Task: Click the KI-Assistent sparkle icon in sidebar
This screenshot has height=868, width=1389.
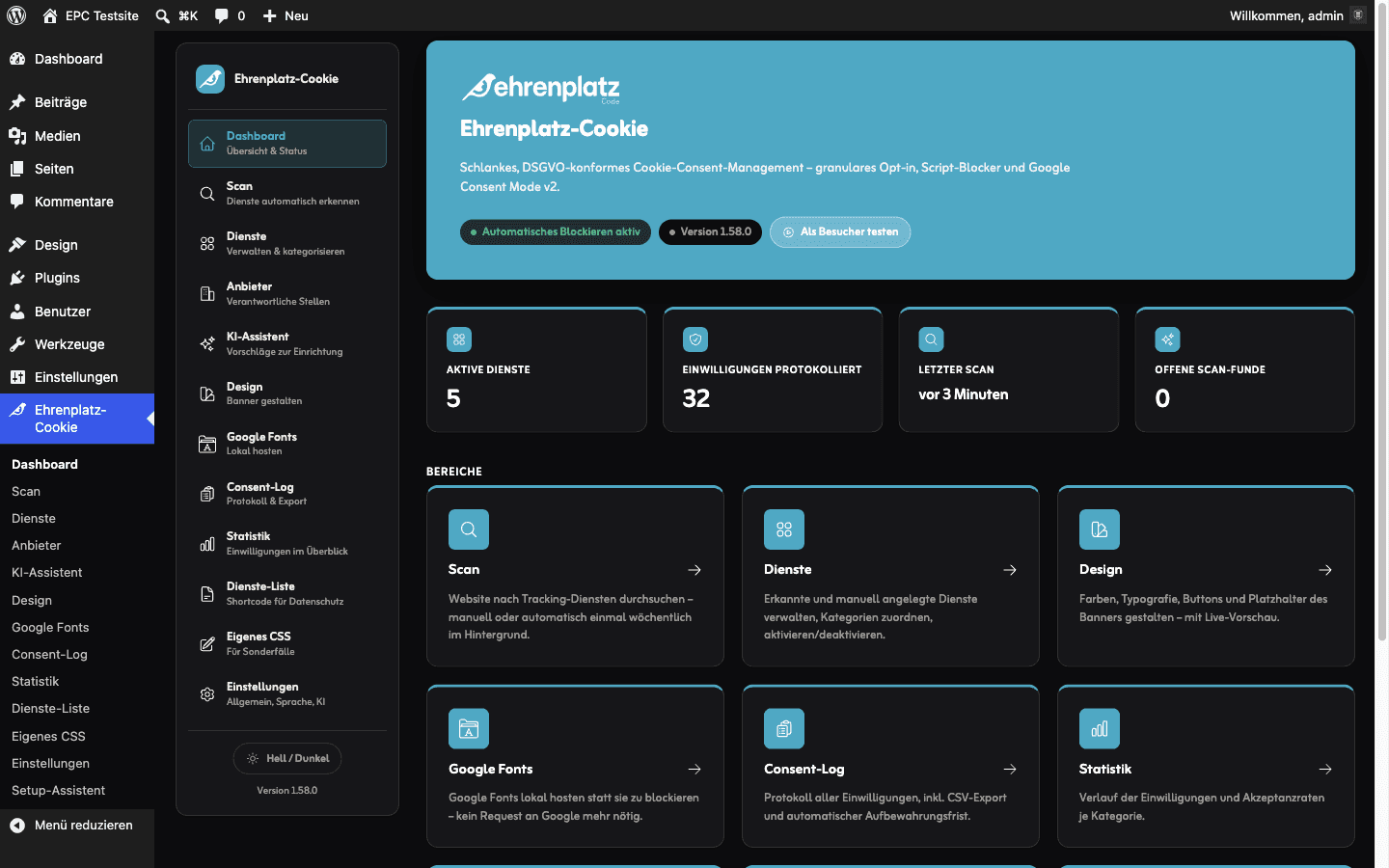Action: coord(207,343)
